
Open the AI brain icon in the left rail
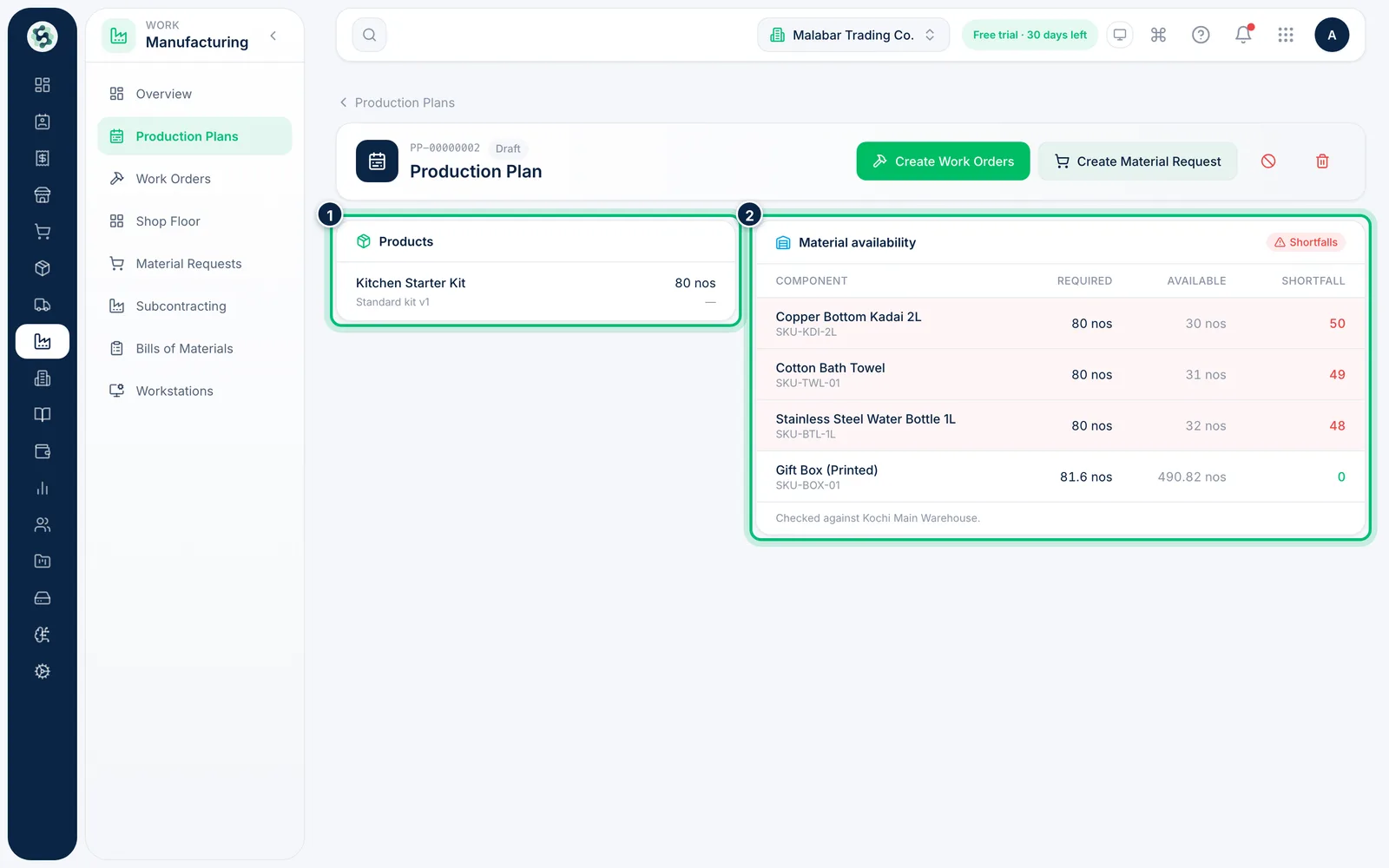42,635
